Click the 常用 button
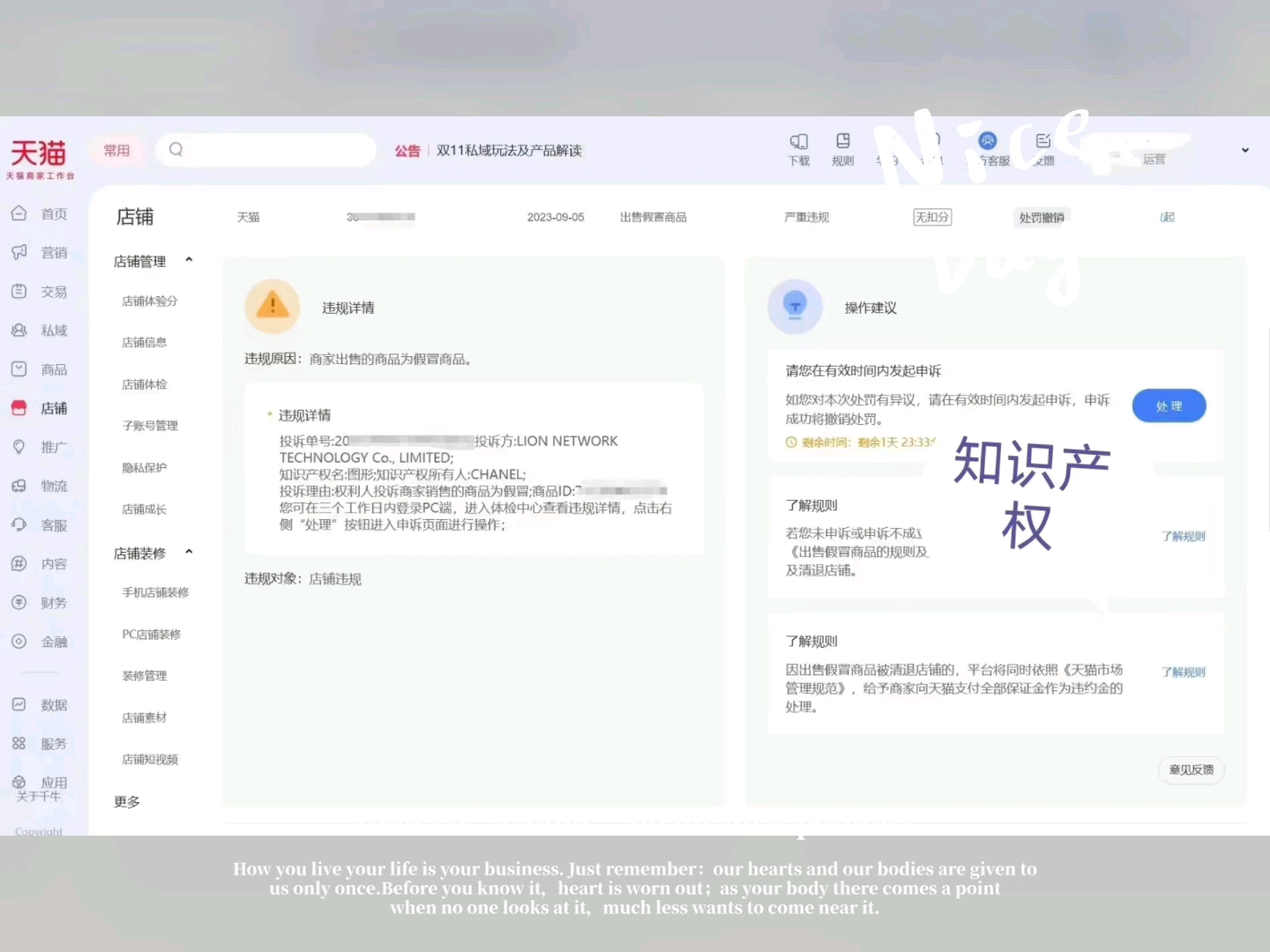This screenshot has width=1270, height=952. (116, 150)
